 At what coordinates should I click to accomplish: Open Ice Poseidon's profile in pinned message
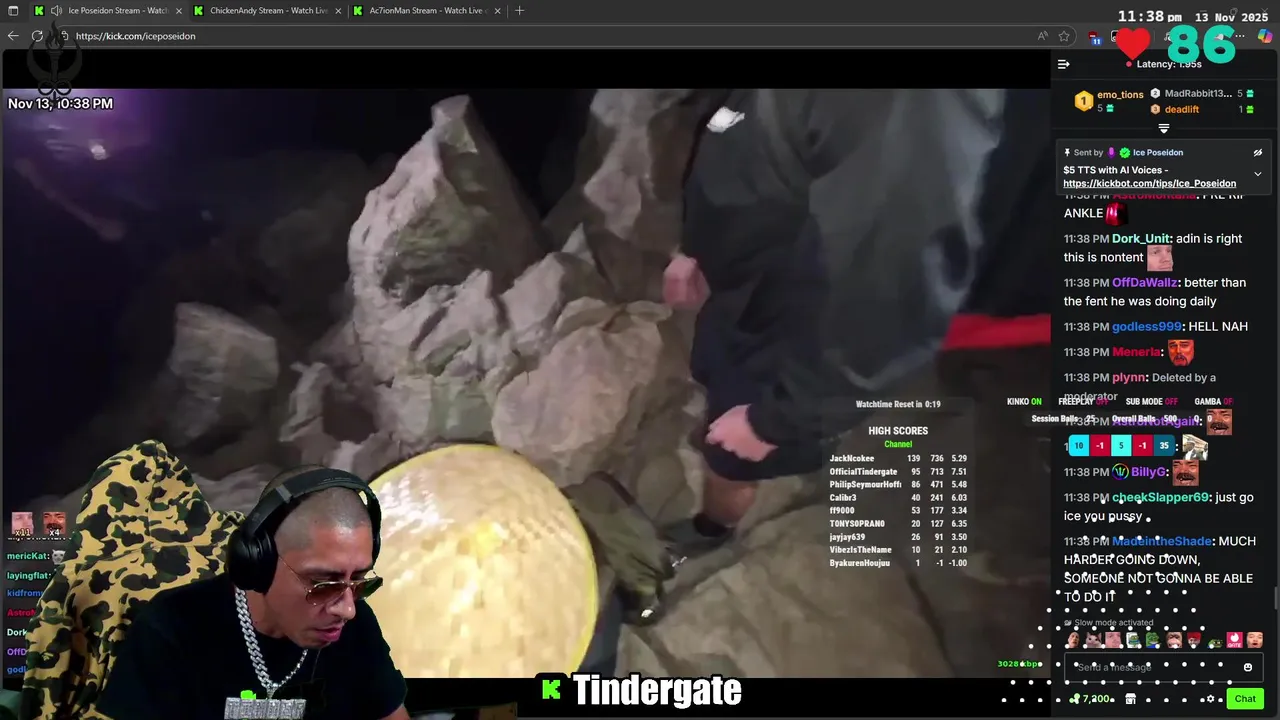(1158, 153)
